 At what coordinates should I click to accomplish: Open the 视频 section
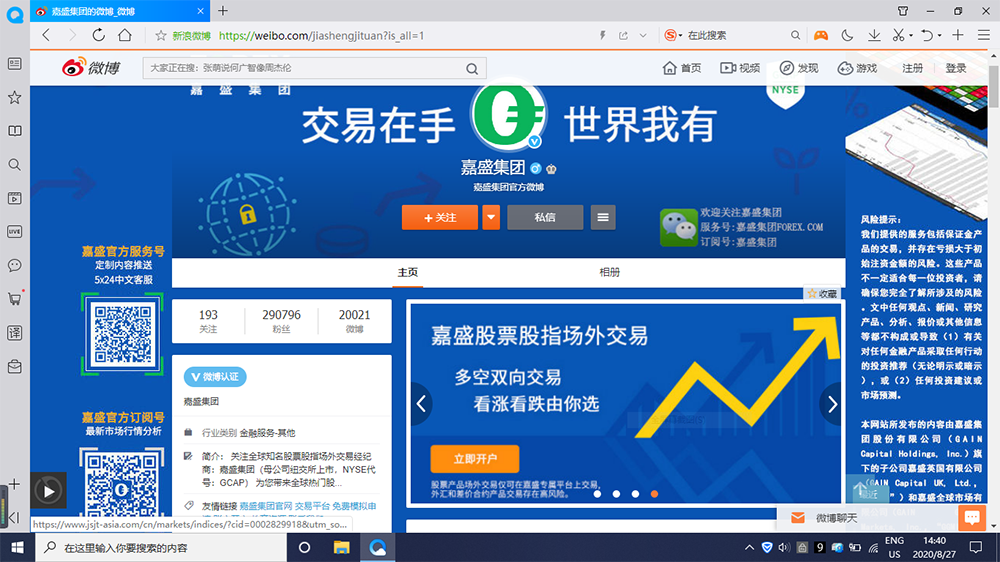[x=740, y=68]
